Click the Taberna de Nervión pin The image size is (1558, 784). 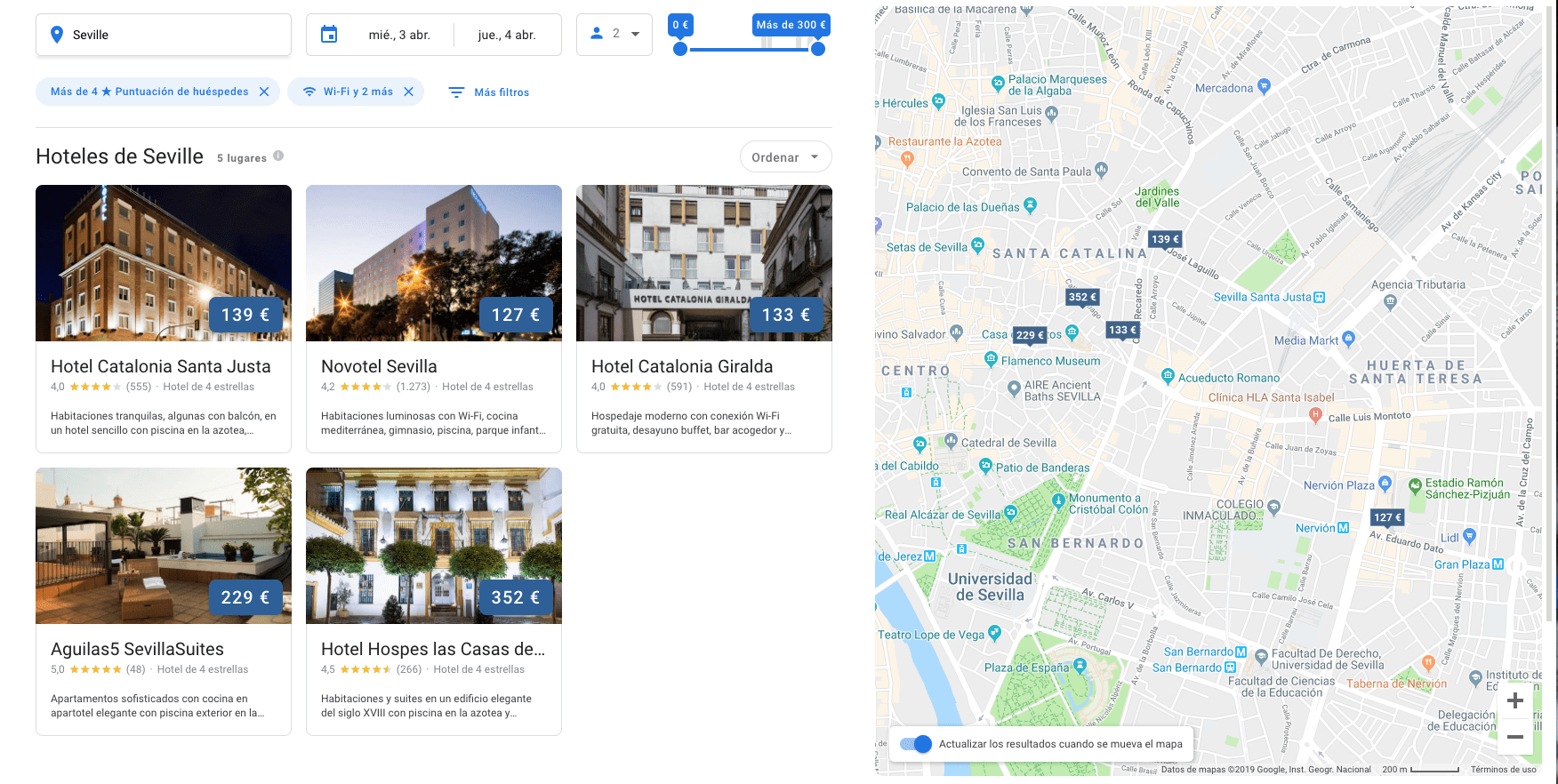[x=1428, y=662]
